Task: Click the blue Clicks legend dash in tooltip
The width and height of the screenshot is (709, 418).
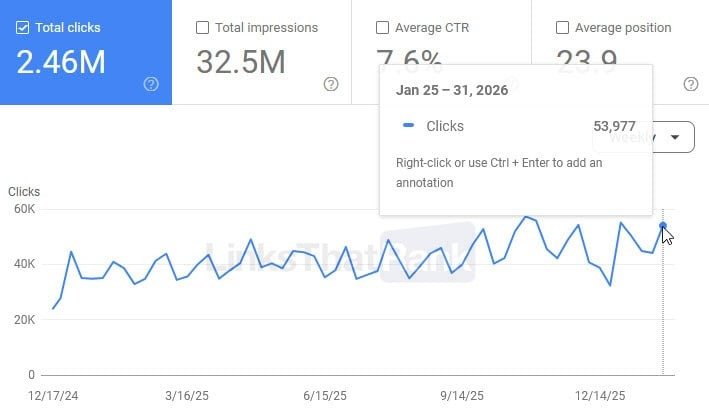Action: 408,126
